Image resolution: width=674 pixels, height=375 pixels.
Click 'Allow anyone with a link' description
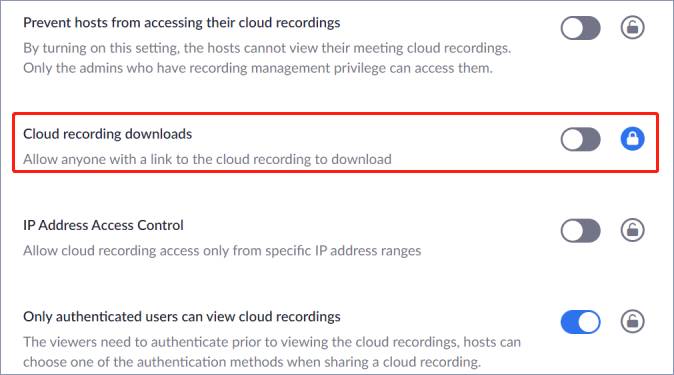tap(207, 160)
